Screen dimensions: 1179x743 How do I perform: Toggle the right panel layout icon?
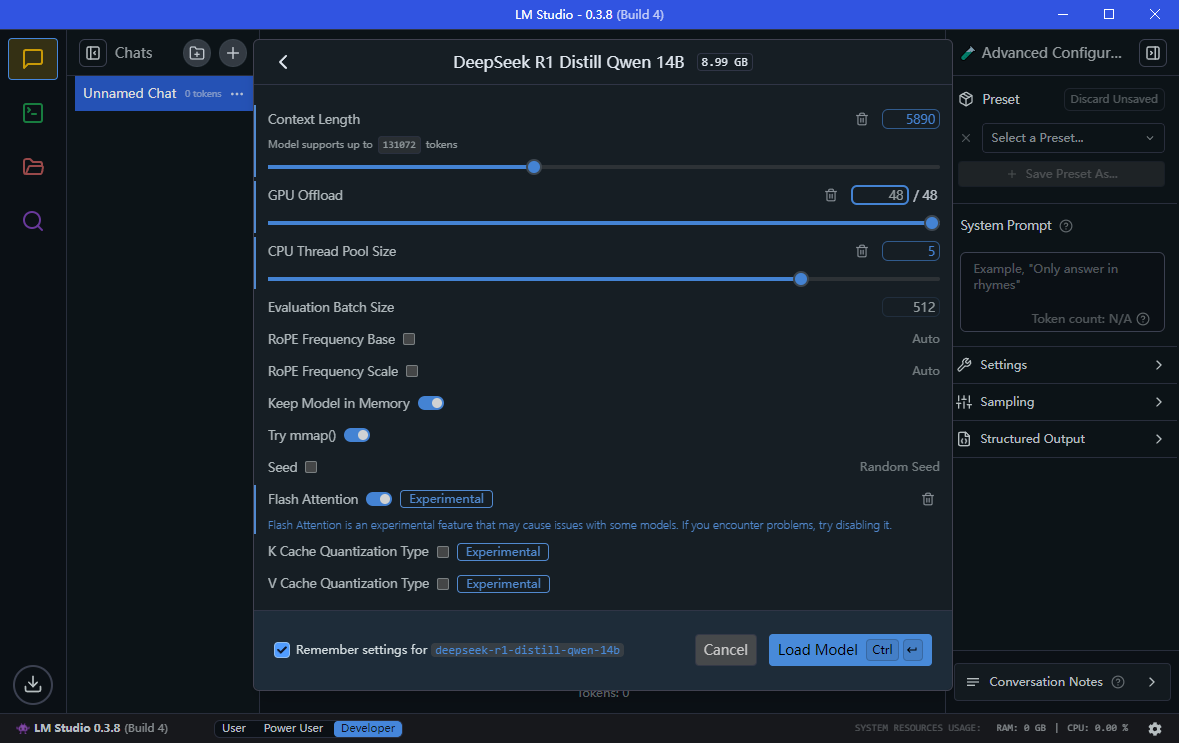click(1152, 53)
